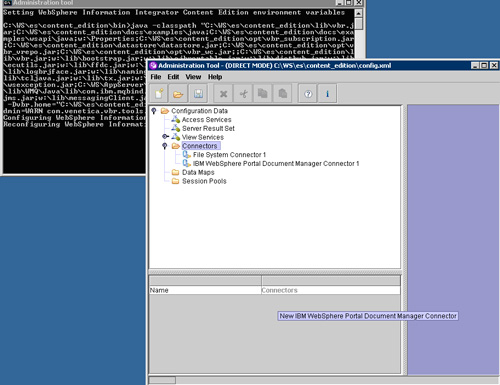Select IBM WebSphere Portal Document Manager Connector 1
This screenshot has height=385, width=500.
(x=276, y=163)
